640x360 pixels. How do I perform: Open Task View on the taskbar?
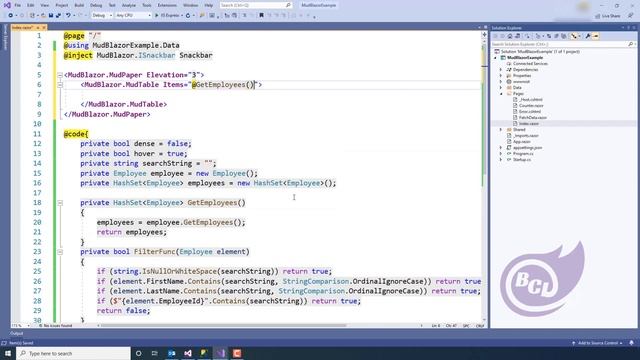coord(155,353)
